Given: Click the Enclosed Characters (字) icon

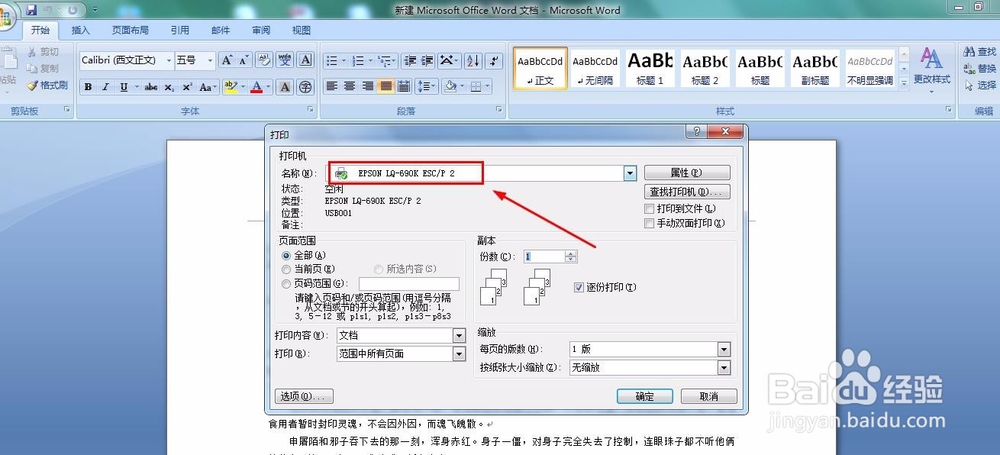Looking at the screenshot, I should click(306, 87).
